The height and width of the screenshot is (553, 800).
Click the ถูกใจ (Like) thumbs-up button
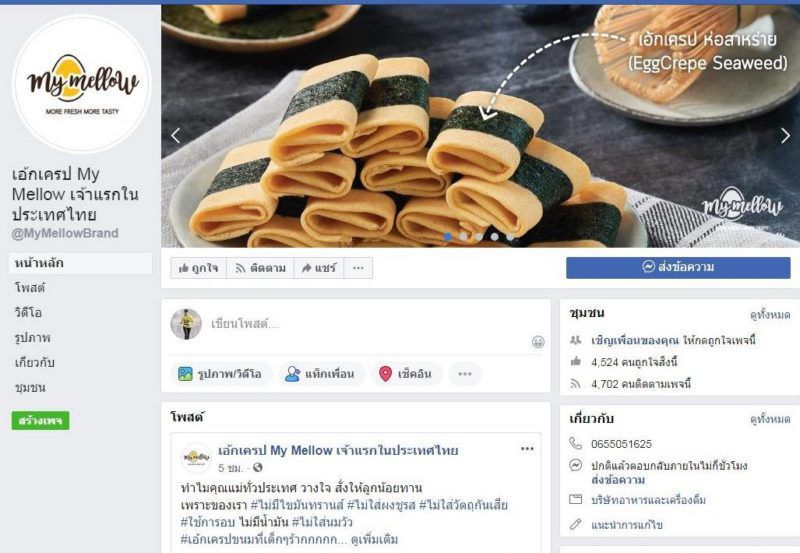pyautogui.click(x=198, y=268)
